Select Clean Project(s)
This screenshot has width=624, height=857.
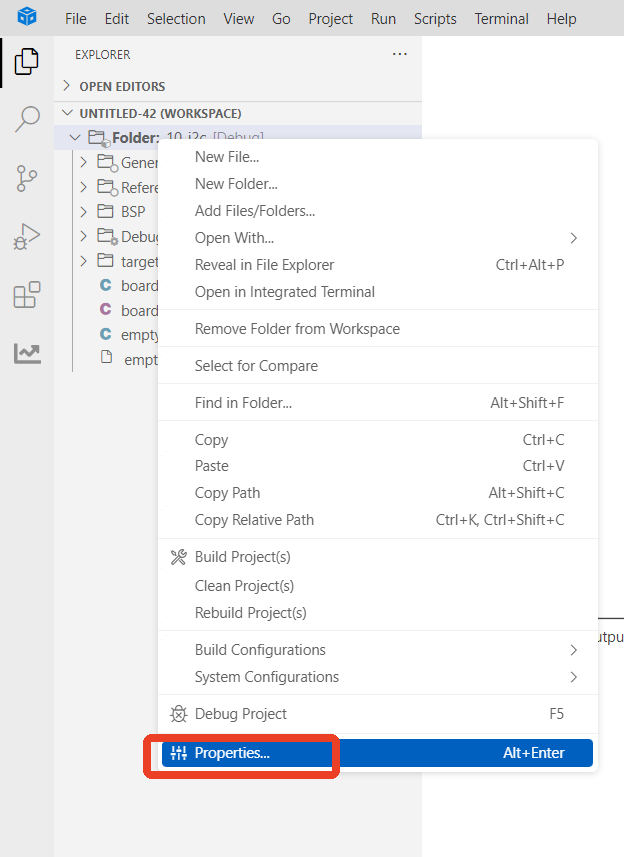pyautogui.click(x=378, y=586)
